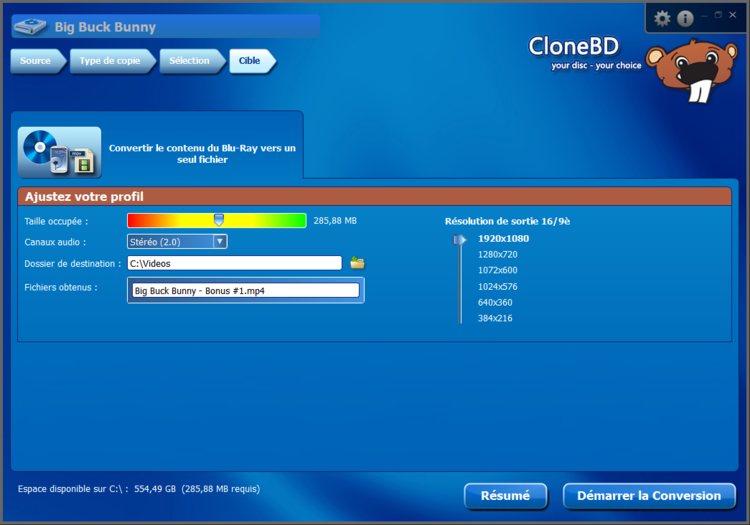The image size is (750, 525).
Task: Open the Sélection step tab
Action: [x=192, y=61]
